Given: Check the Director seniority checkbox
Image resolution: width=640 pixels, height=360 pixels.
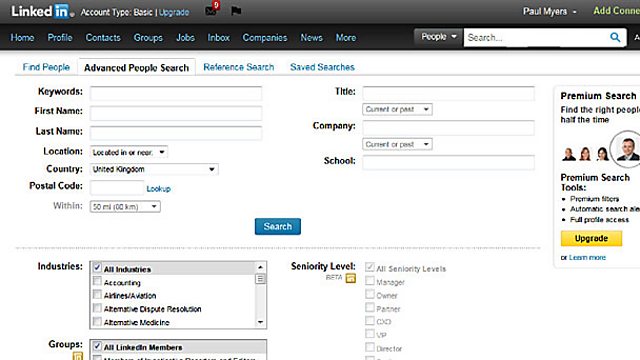Looking at the screenshot, I should coord(370,347).
